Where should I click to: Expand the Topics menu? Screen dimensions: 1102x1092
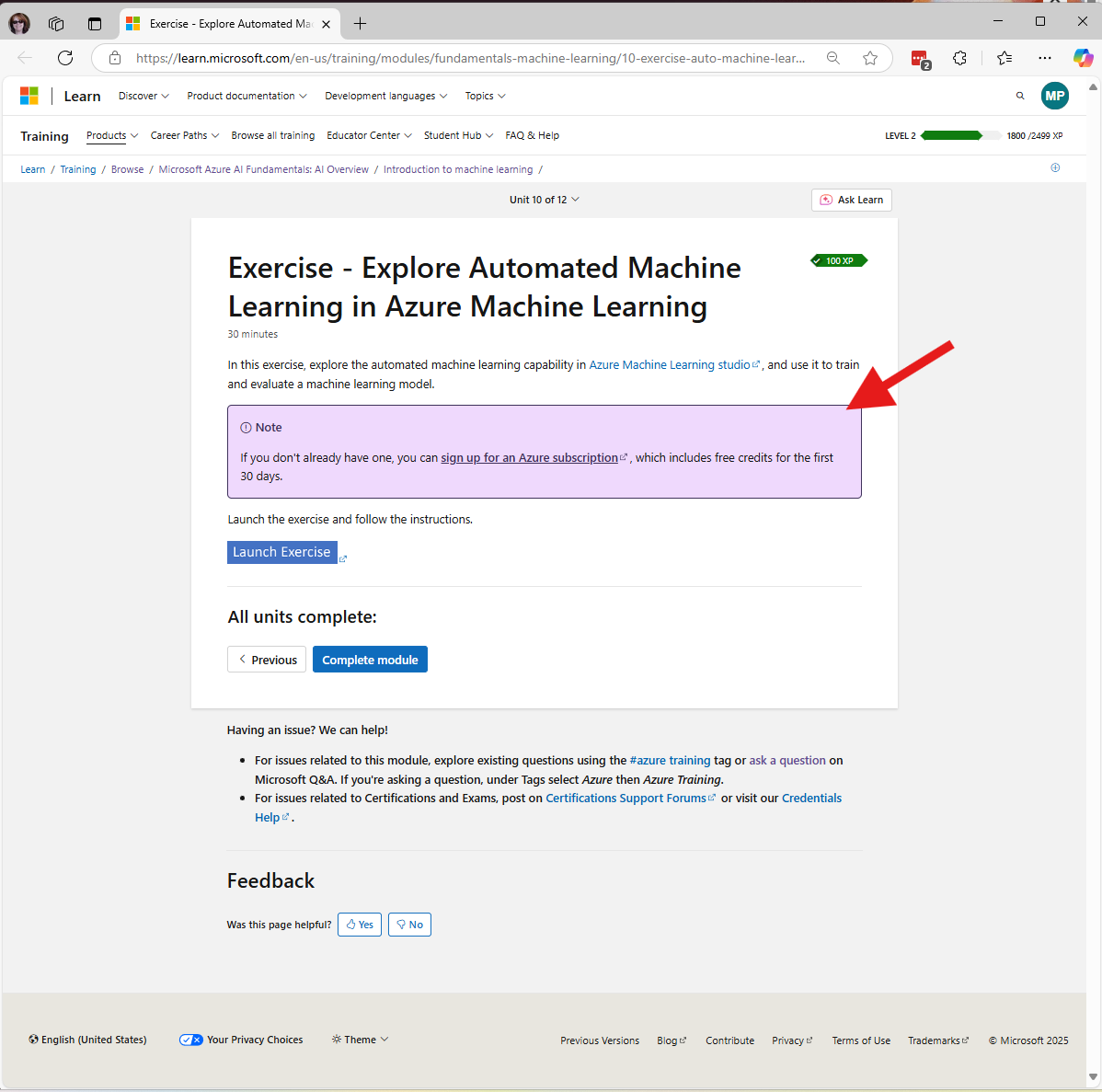(485, 96)
